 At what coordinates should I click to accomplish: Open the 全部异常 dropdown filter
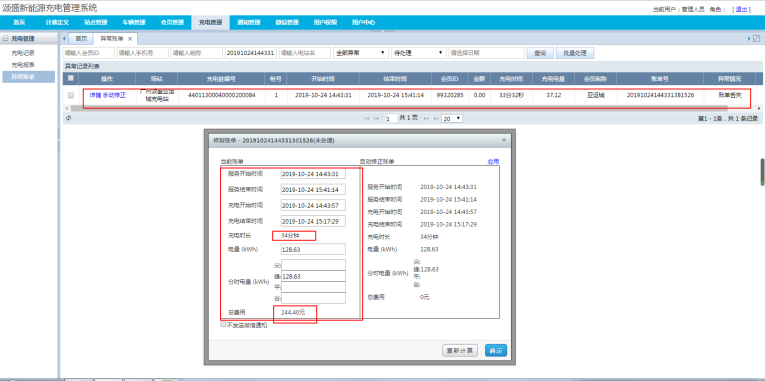click(x=361, y=53)
